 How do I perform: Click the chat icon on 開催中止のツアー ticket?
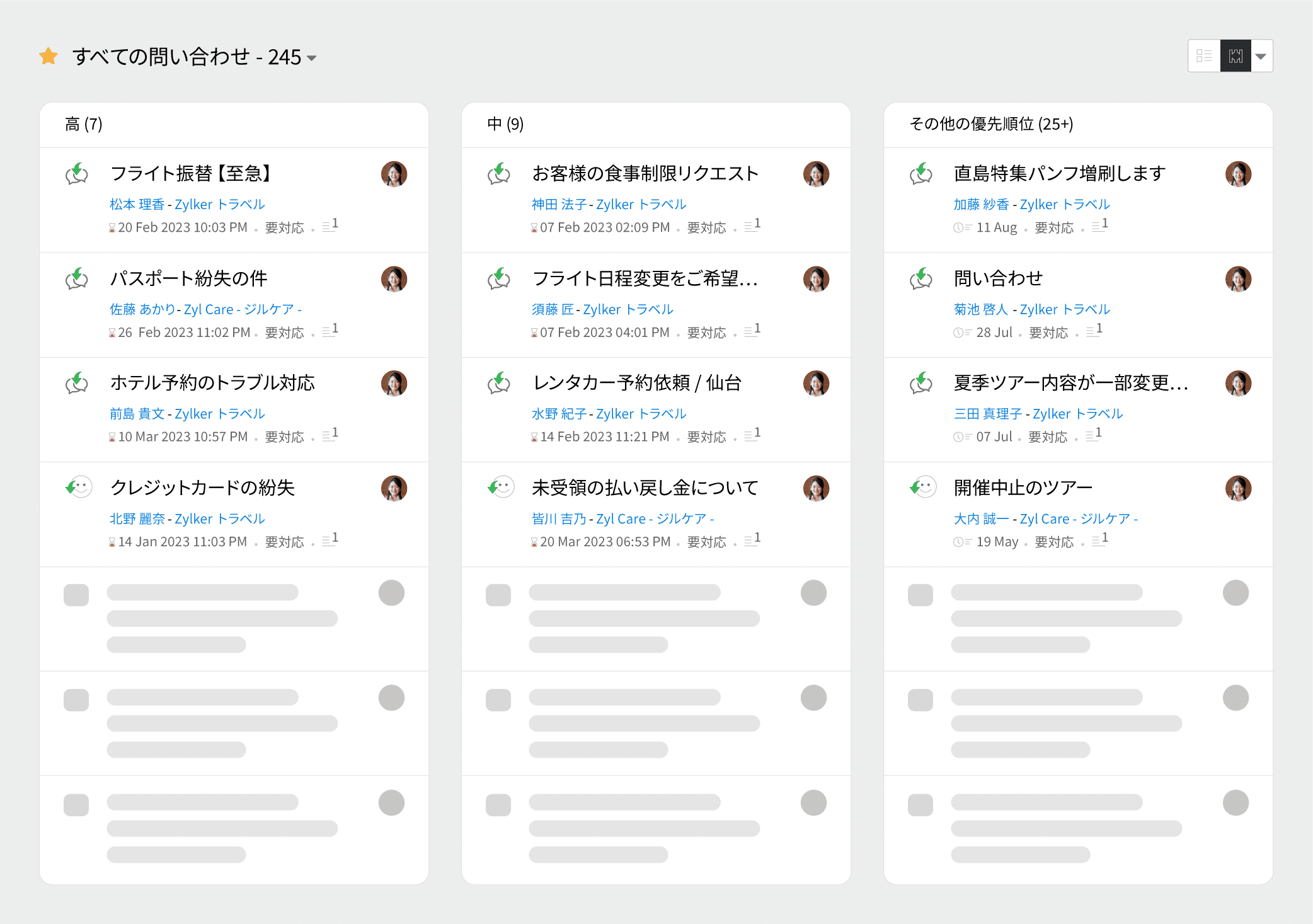pyautogui.click(x=924, y=488)
